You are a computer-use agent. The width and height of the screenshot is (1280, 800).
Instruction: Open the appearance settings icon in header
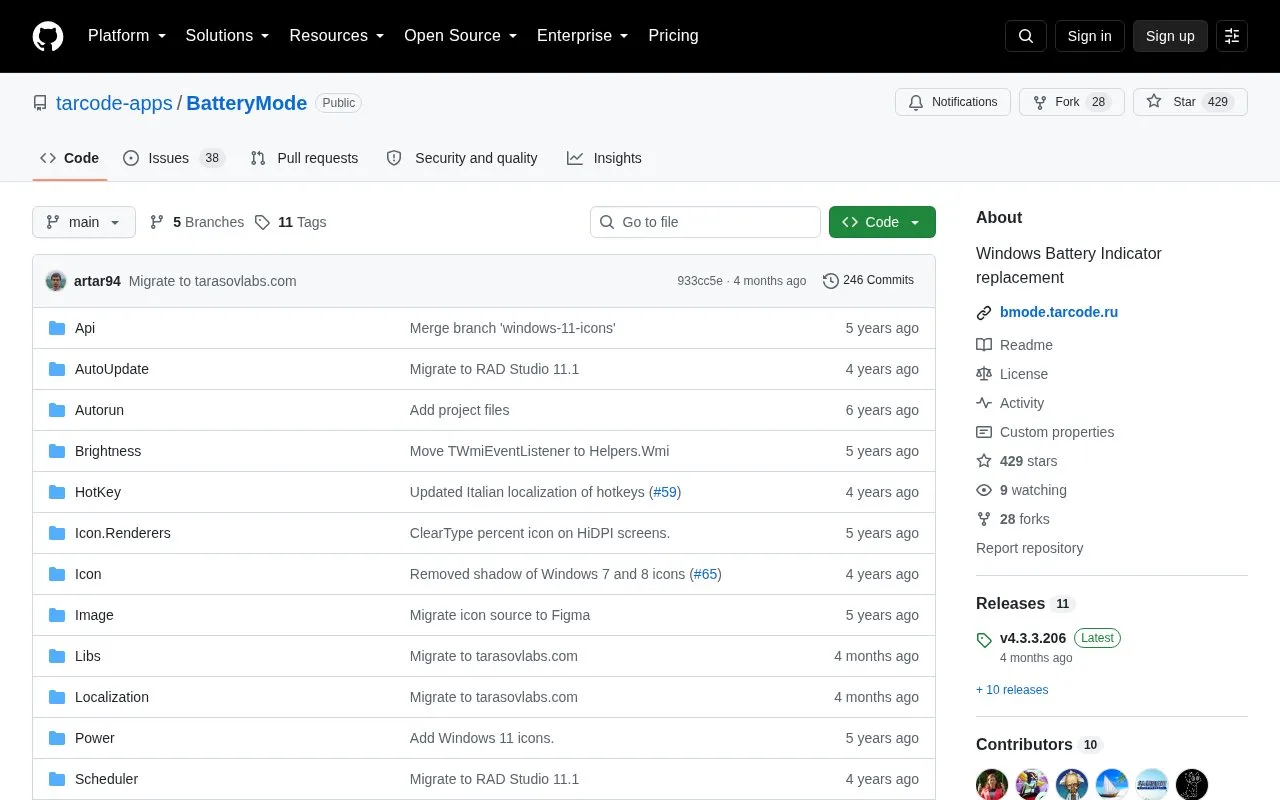[1232, 36]
